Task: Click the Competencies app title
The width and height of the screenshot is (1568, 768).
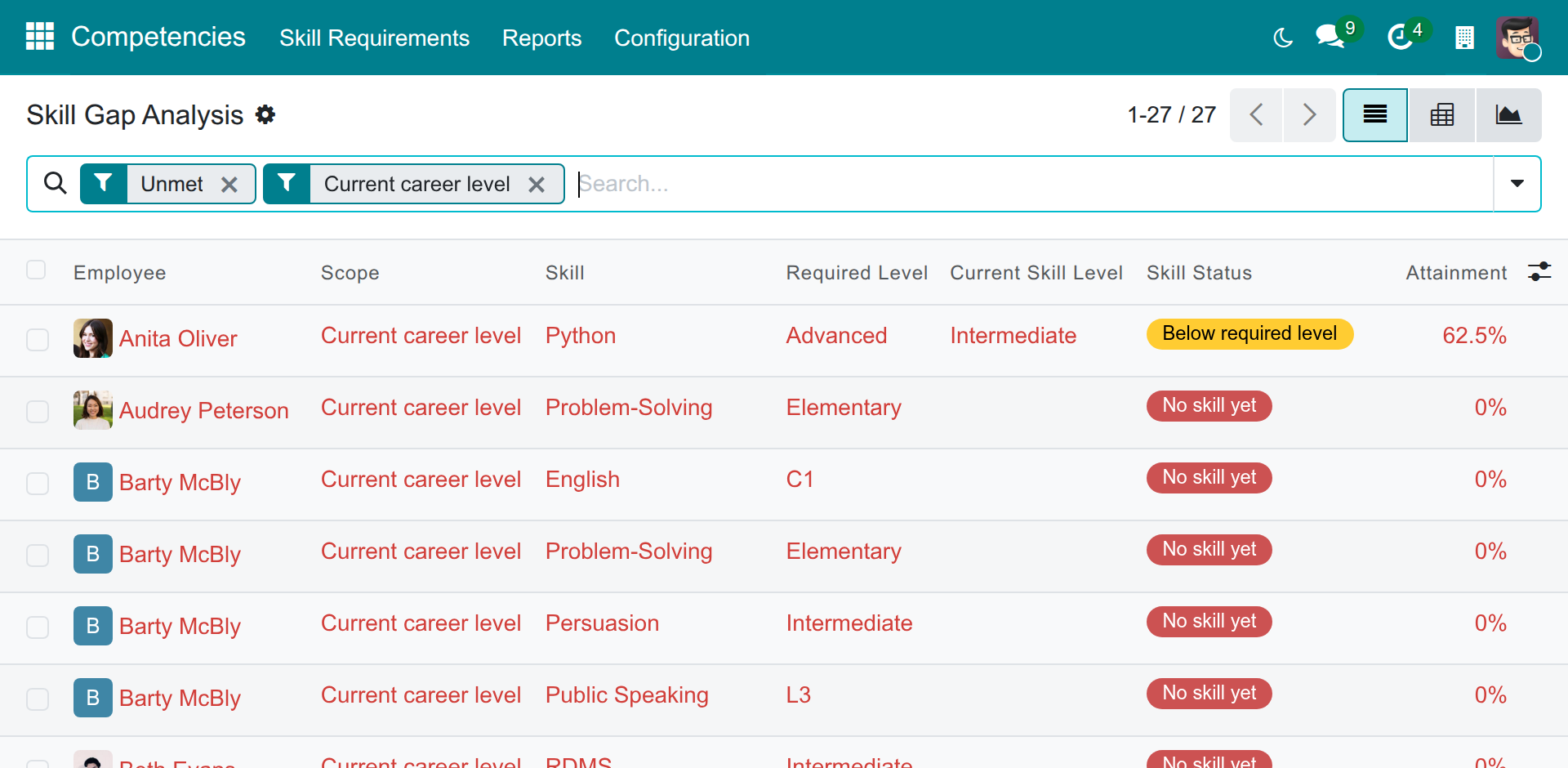Action: pos(158,37)
